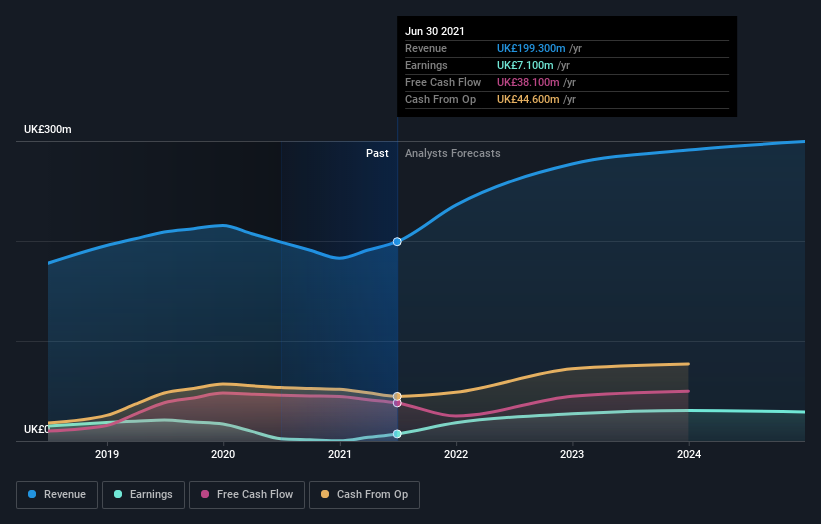Click the Free Cash Flow label in tooltip
The image size is (821, 524).
point(443,82)
